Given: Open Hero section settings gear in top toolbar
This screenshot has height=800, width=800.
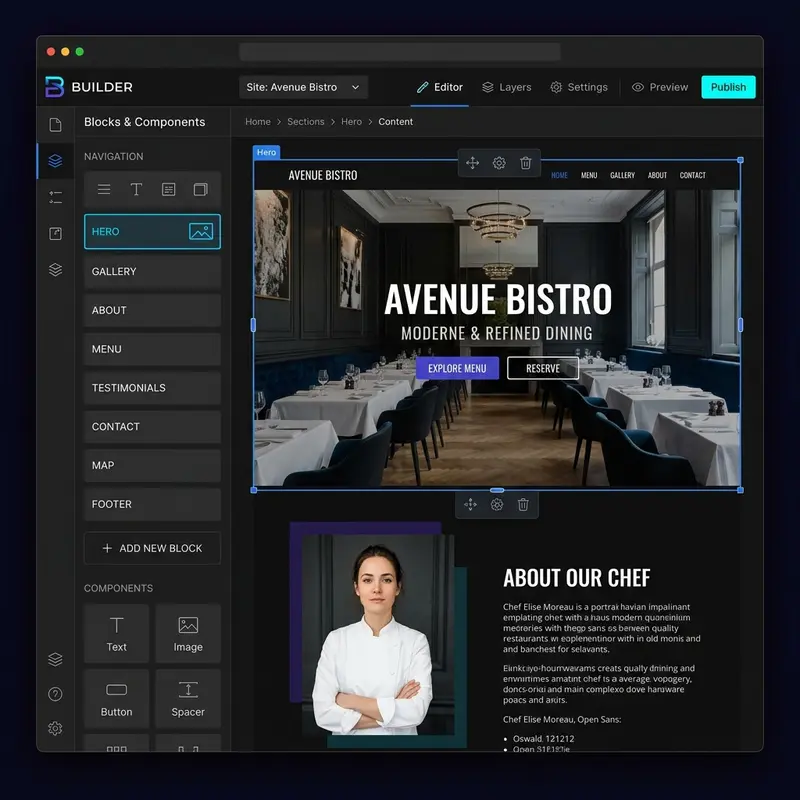Looking at the screenshot, I should 499,163.
